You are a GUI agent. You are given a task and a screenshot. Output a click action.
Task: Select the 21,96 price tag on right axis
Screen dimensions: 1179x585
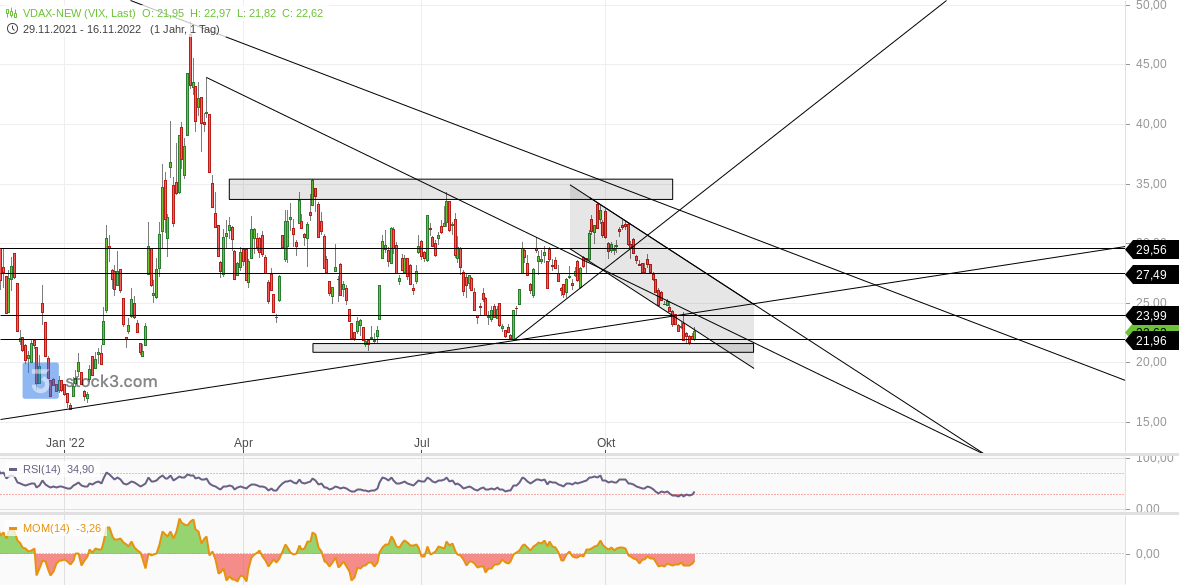click(x=1152, y=341)
